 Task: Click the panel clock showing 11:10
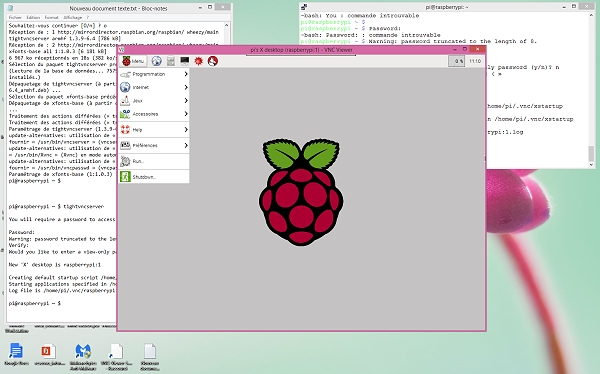pyautogui.click(x=475, y=61)
